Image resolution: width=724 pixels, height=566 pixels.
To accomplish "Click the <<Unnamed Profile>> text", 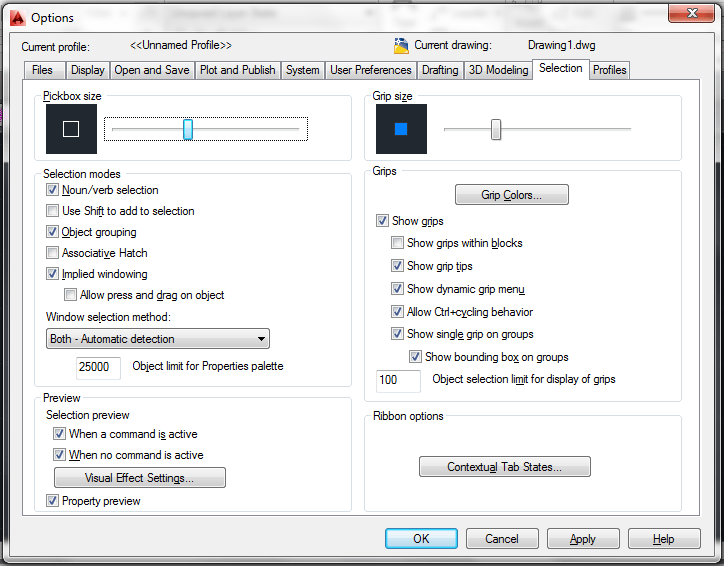I will point(181,45).
